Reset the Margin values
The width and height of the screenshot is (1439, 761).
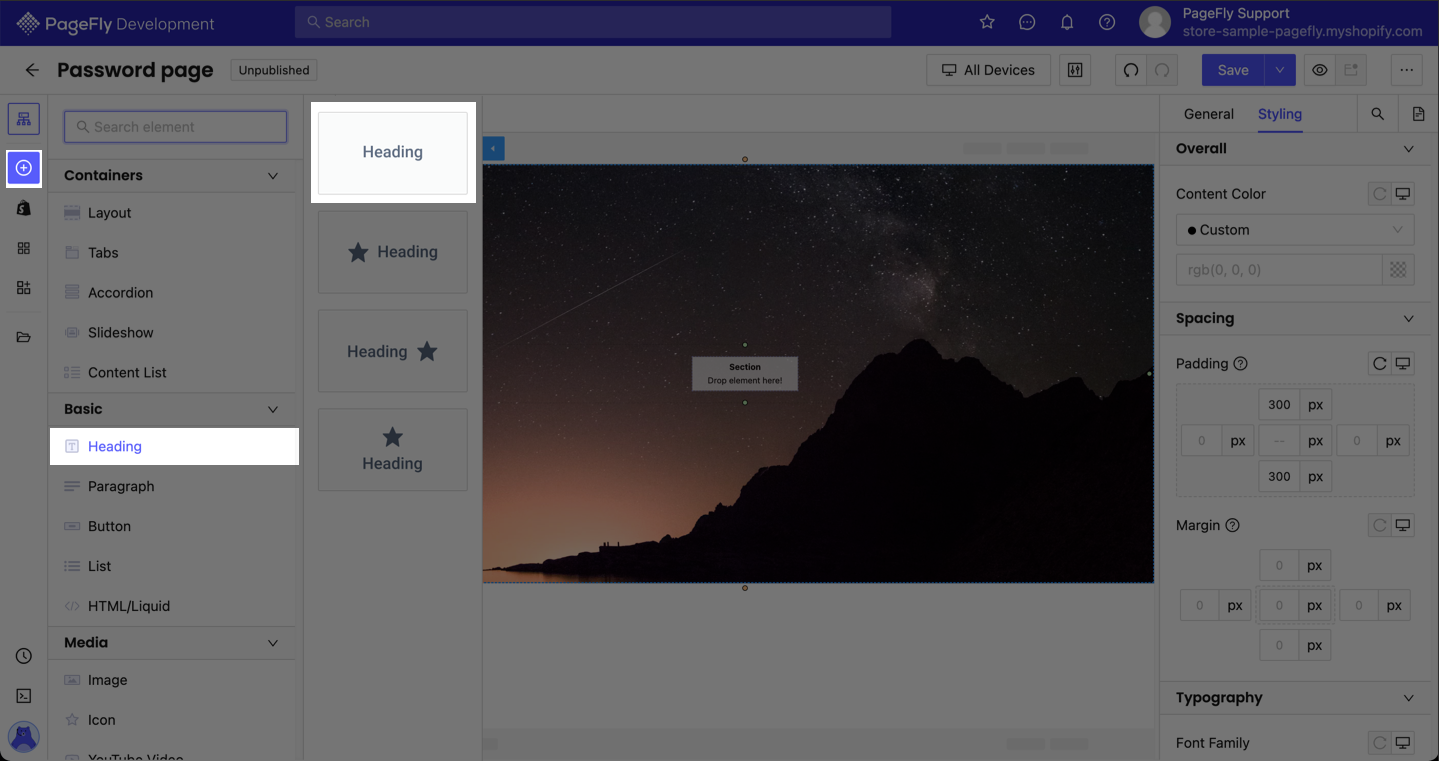(x=1380, y=526)
